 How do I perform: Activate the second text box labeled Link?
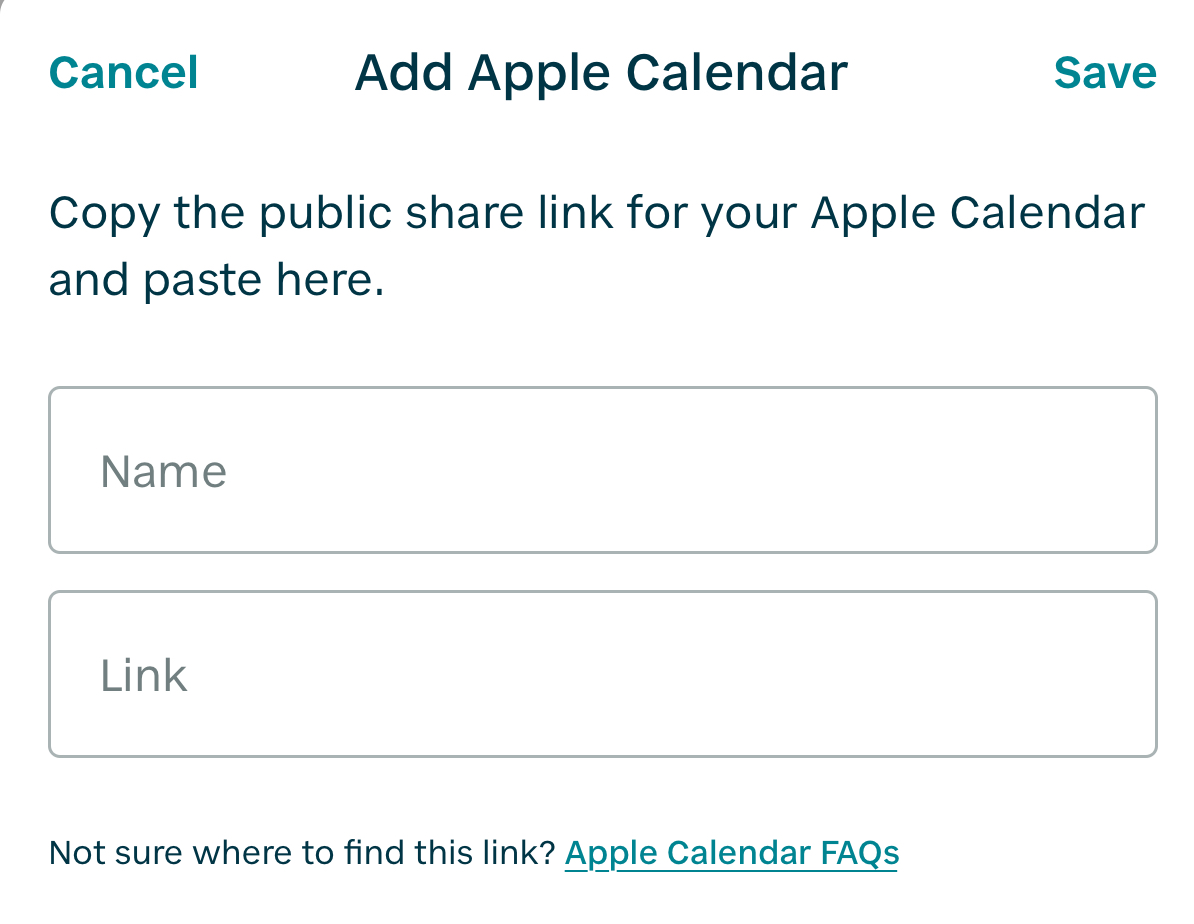coord(602,674)
